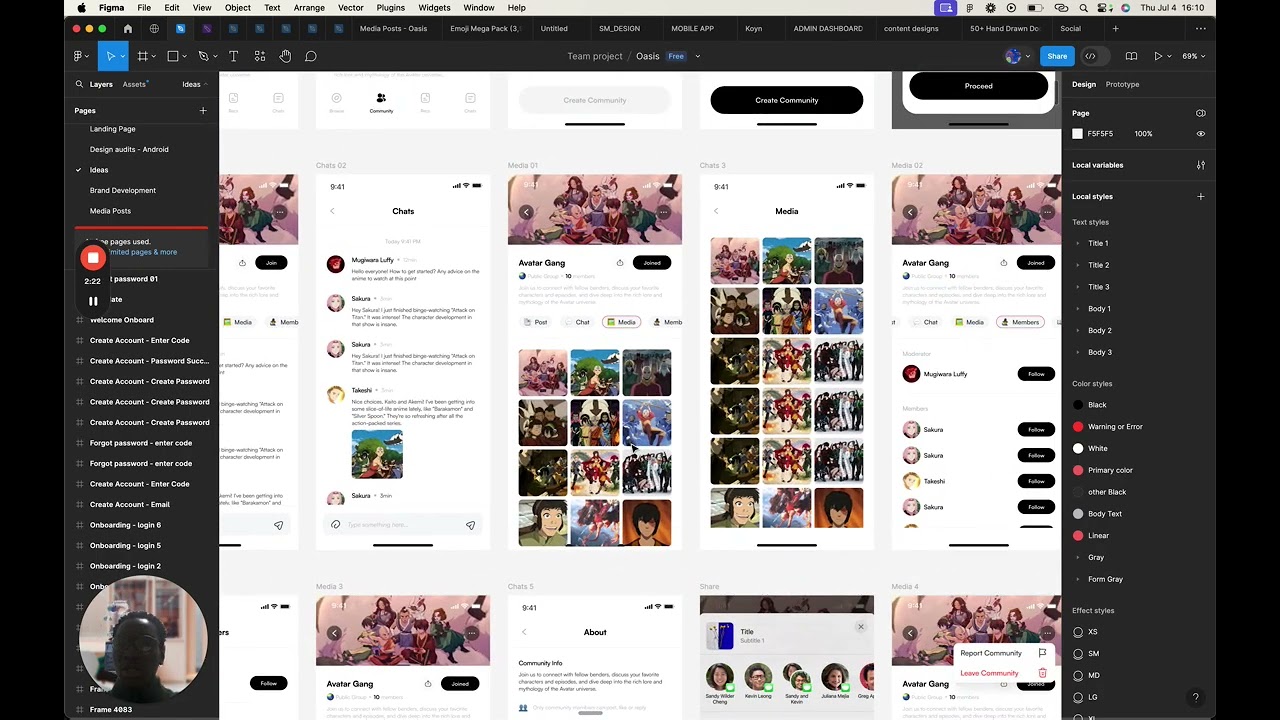
Task: Go to the Figma home tab
Action: tap(127, 29)
